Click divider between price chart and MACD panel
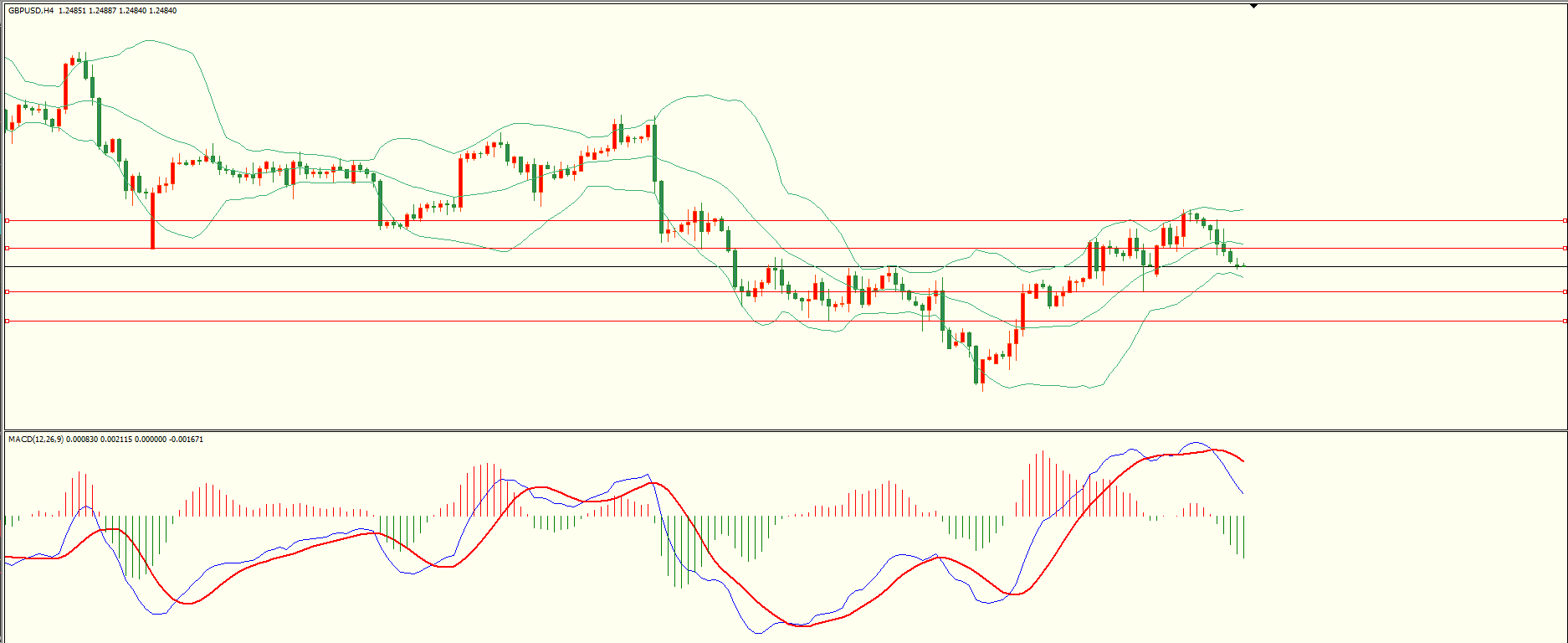This screenshot has width=1568, height=643. pyautogui.click(x=784, y=430)
